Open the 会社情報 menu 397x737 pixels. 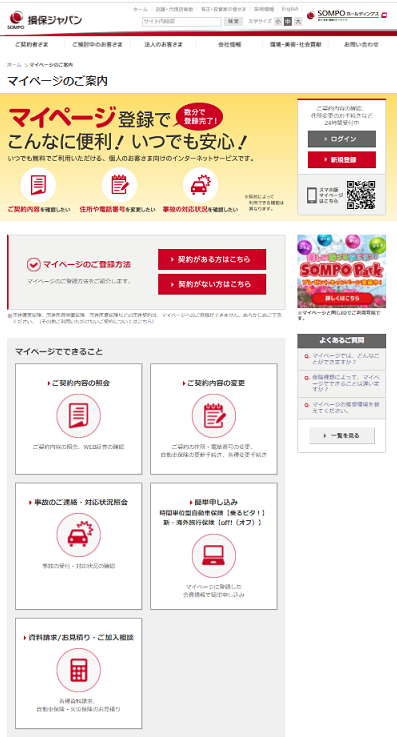[x=229, y=45]
